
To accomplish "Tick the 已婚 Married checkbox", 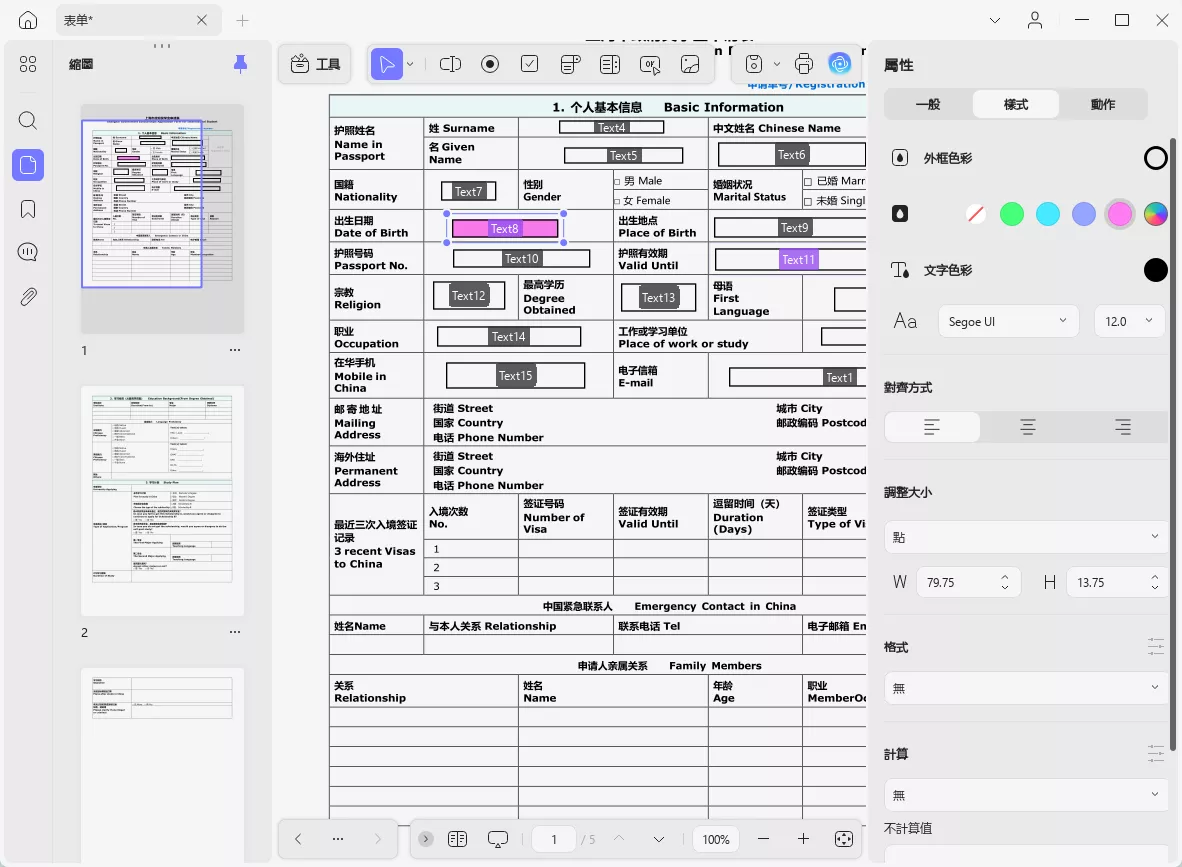I will point(808,182).
